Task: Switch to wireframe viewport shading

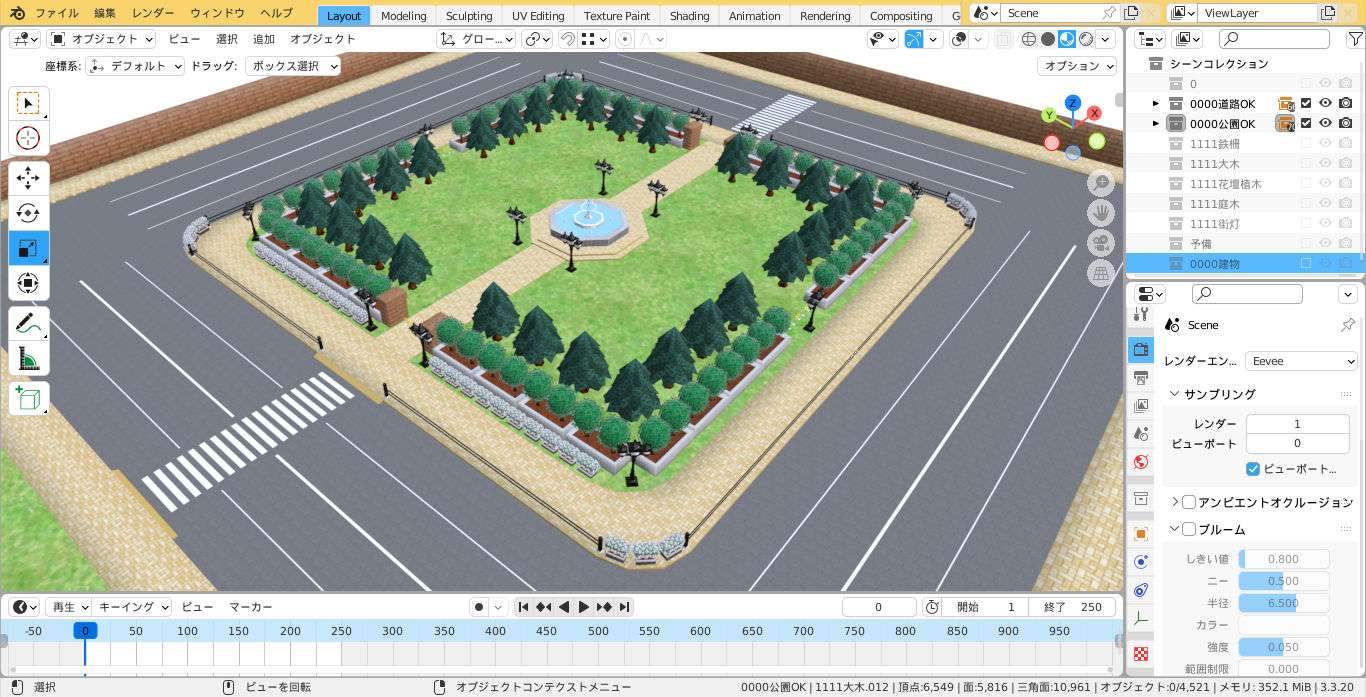Action: 1029,39
